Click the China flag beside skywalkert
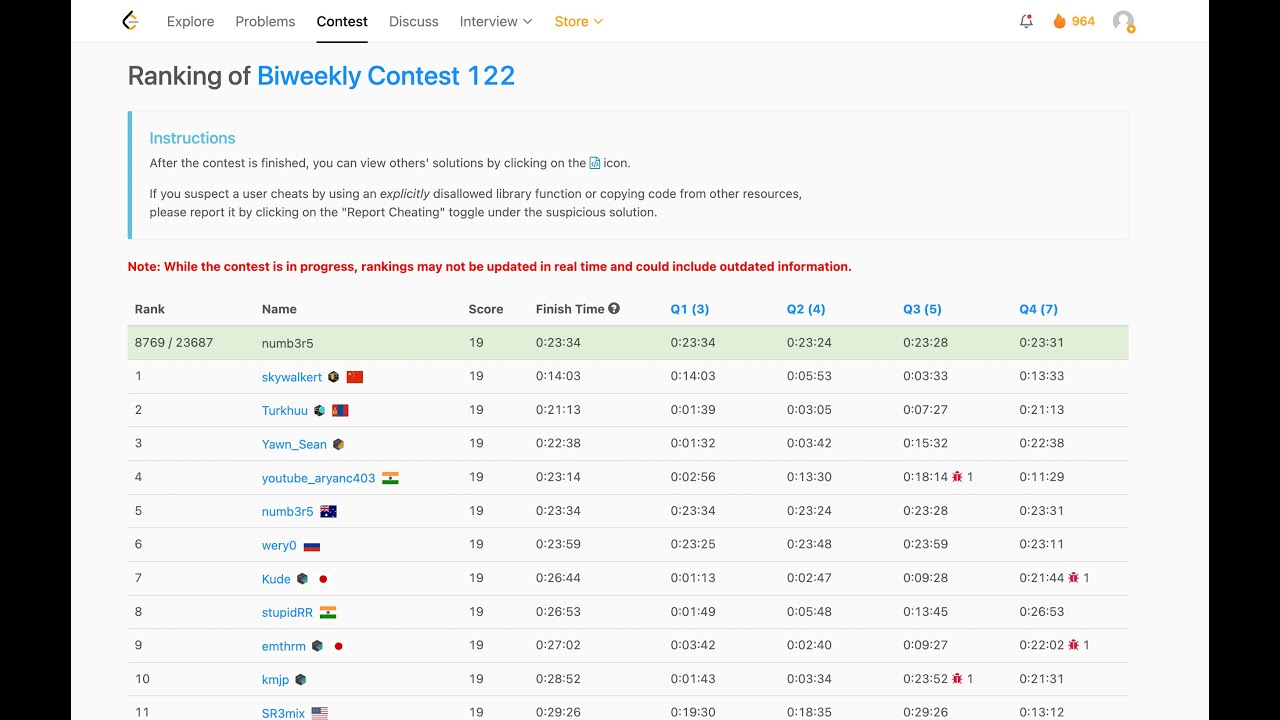Image resolution: width=1280 pixels, height=720 pixels. tap(355, 377)
